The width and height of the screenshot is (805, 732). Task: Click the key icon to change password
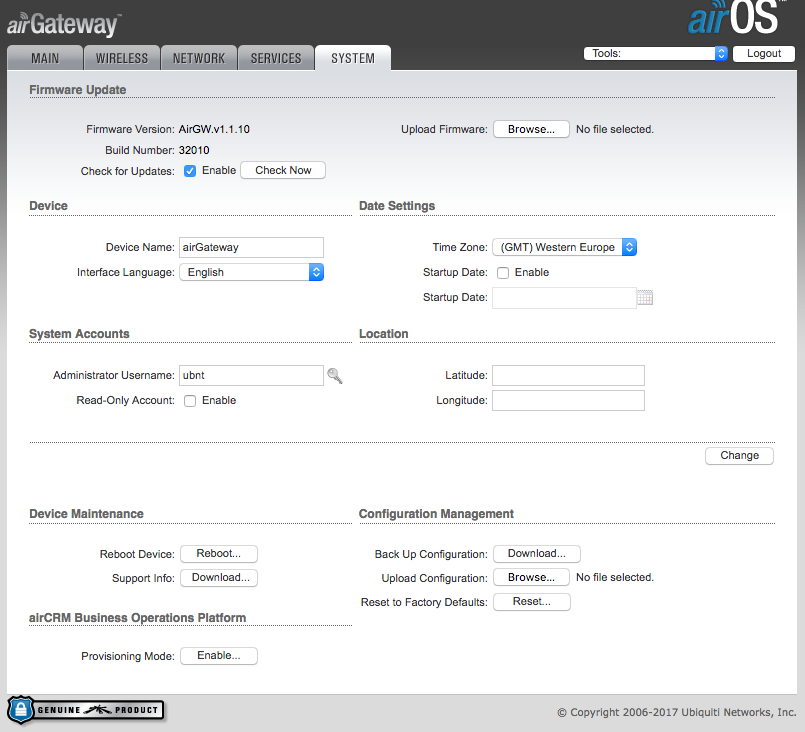point(335,376)
